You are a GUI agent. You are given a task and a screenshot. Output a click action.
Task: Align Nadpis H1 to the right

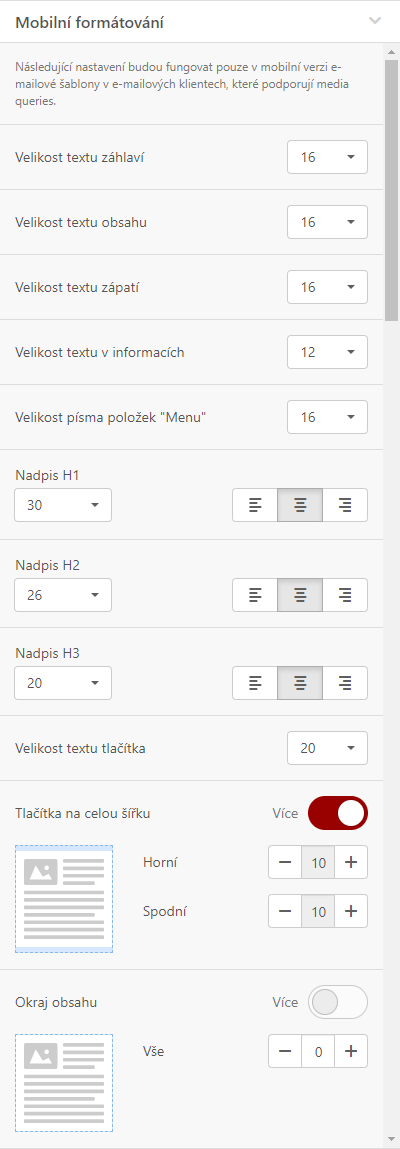pyautogui.click(x=345, y=505)
